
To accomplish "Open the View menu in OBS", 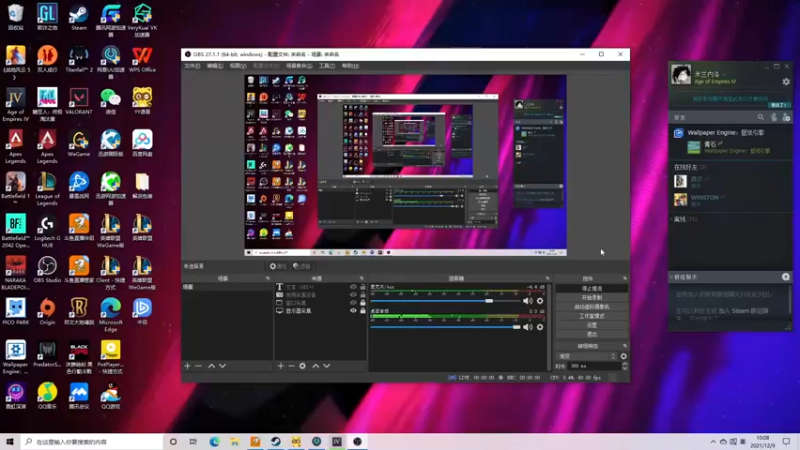I will click(x=238, y=66).
